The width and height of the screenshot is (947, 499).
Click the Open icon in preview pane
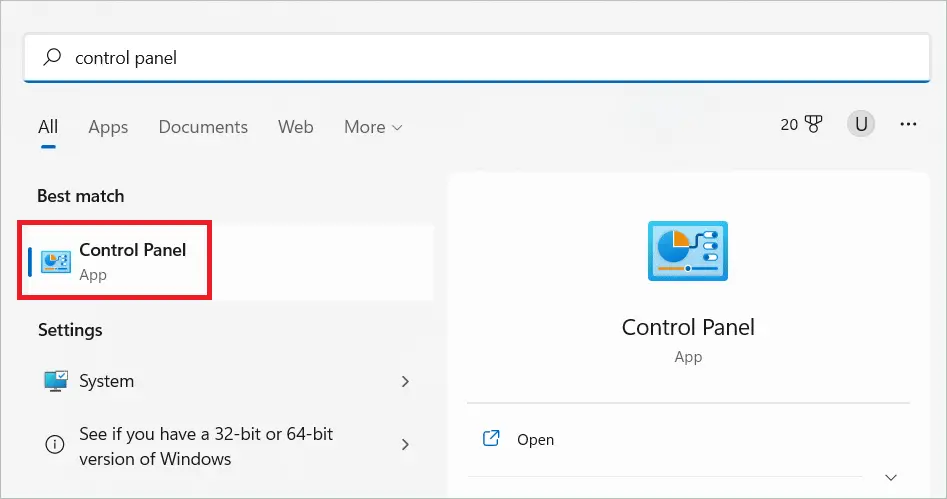[x=491, y=439]
